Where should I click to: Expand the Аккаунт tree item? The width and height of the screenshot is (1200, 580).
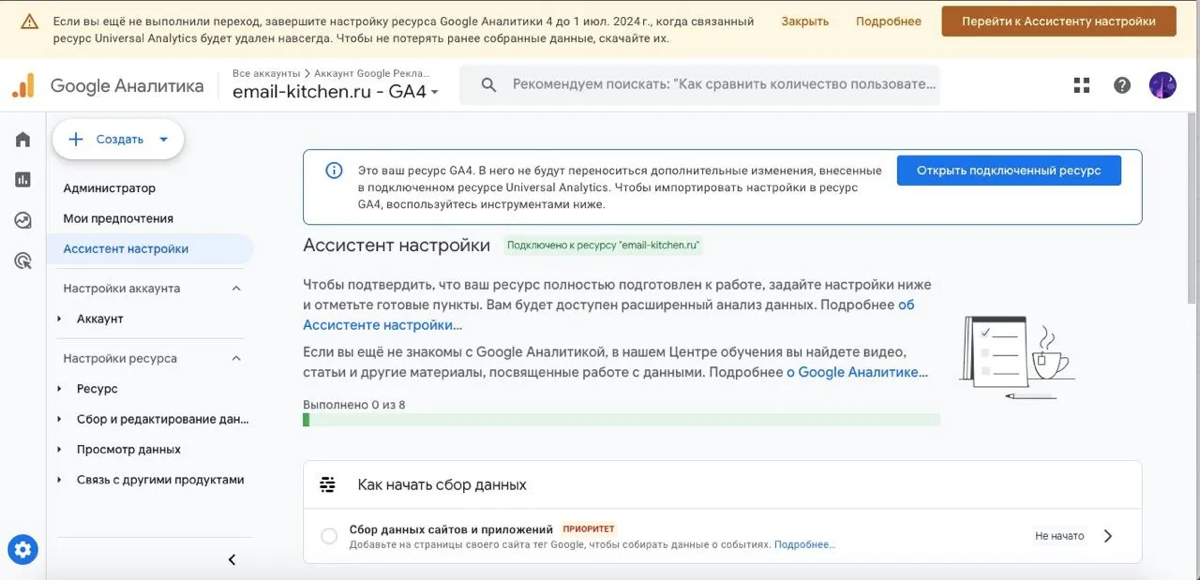(61, 319)
